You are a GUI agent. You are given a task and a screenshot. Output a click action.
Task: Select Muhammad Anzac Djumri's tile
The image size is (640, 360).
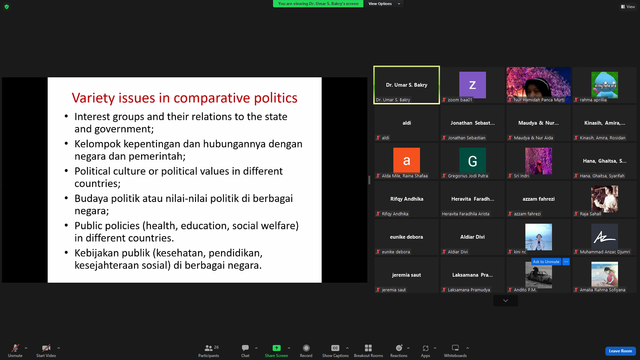pyautogui.click(x=604, y=237)
